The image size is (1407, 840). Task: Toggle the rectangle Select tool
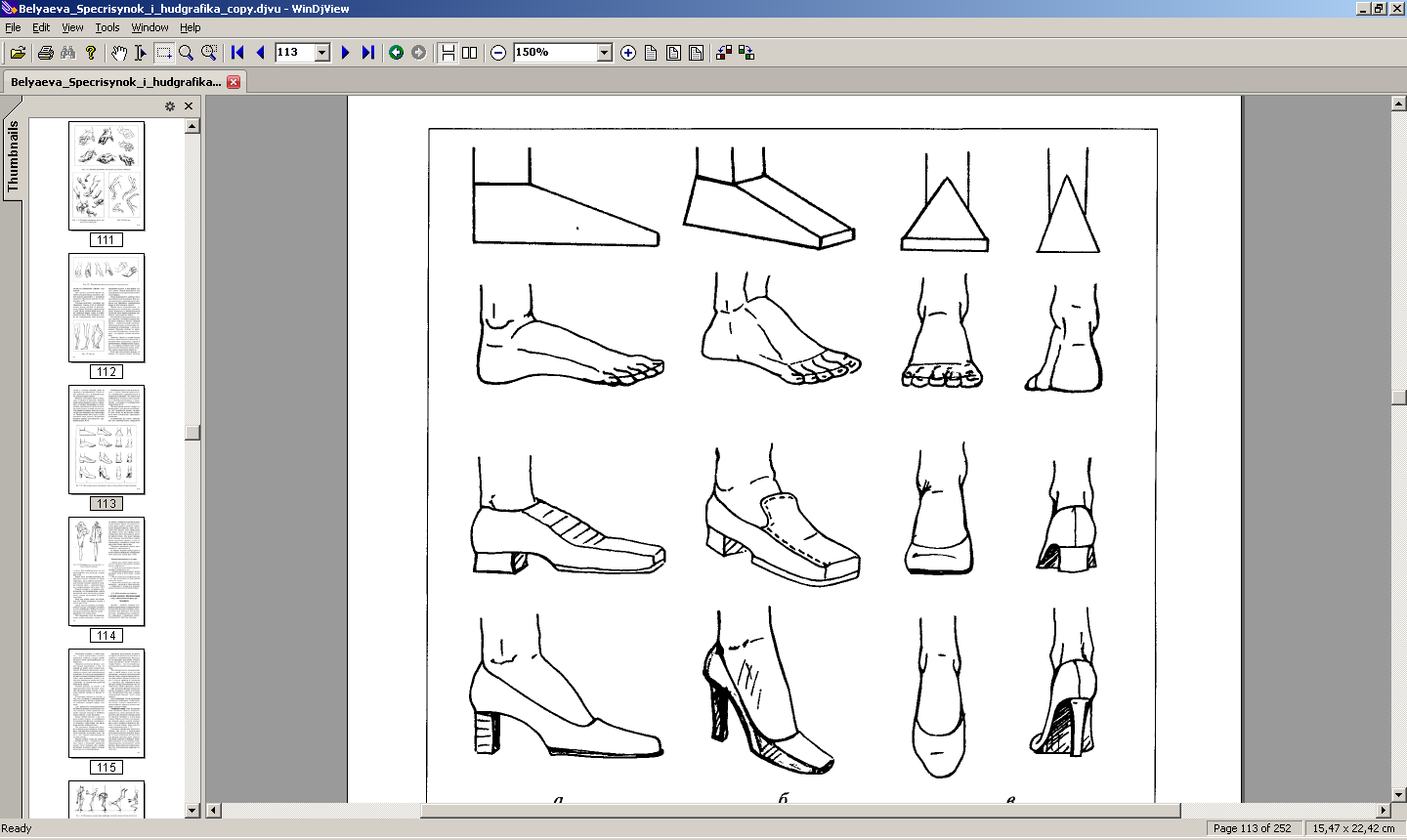coord(163,53)
